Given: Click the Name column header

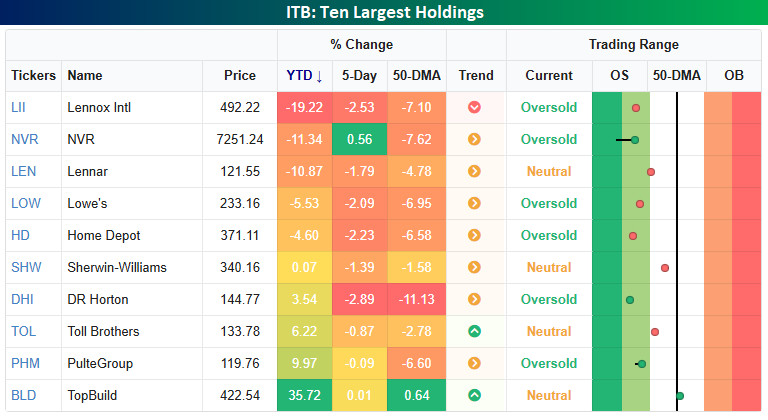Looking at the screenshot, I should click(85, 76).
